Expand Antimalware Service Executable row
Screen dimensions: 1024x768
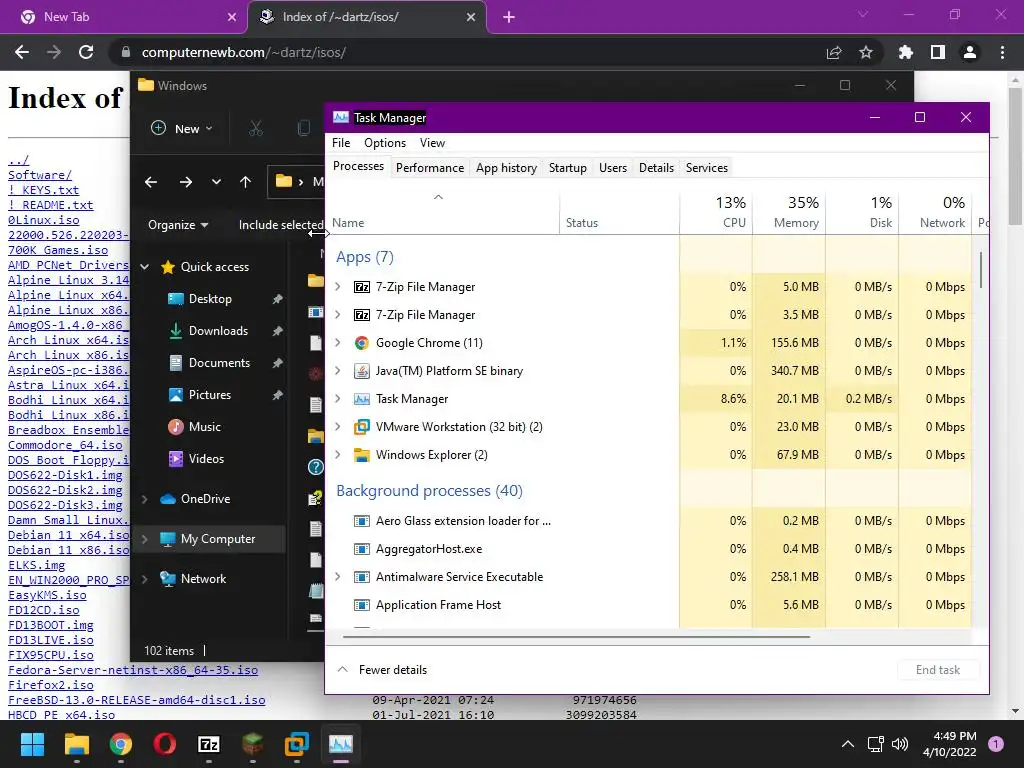click(338, 577)
